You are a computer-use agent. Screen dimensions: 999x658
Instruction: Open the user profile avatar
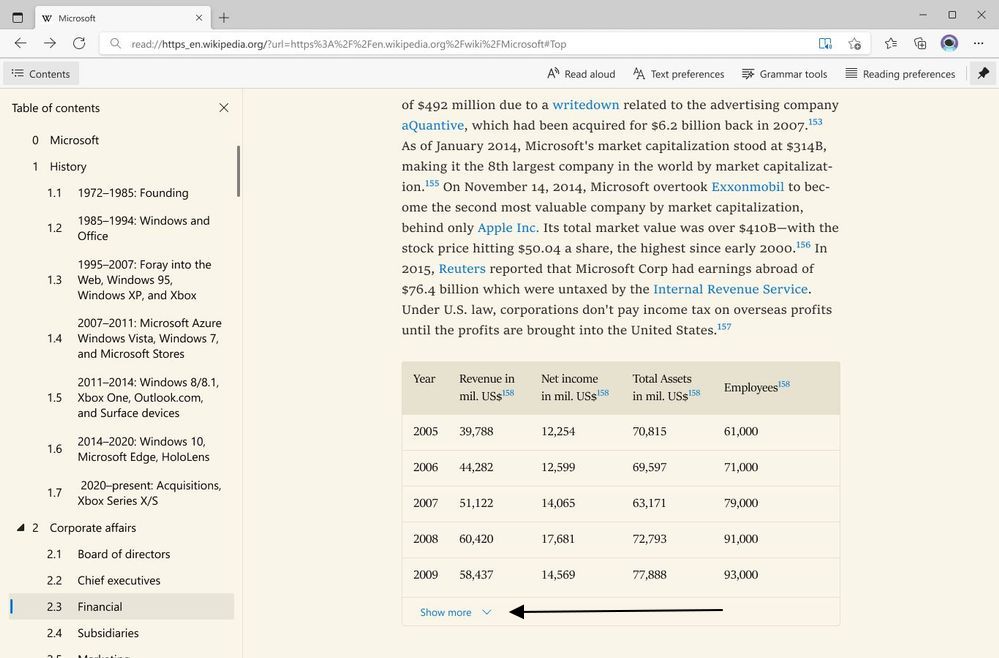pyautogui.click(x=949, y=43)
